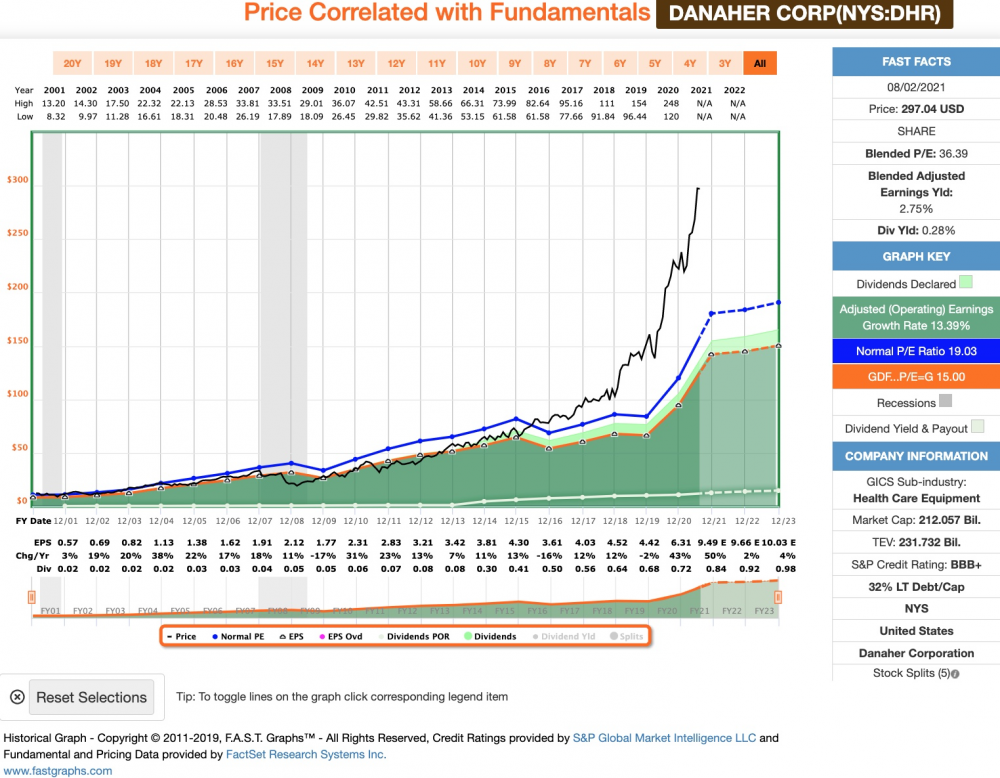Switch to the 5Y range tab
This screenshot has width=1000, height=778.
(x=655, y=63)
